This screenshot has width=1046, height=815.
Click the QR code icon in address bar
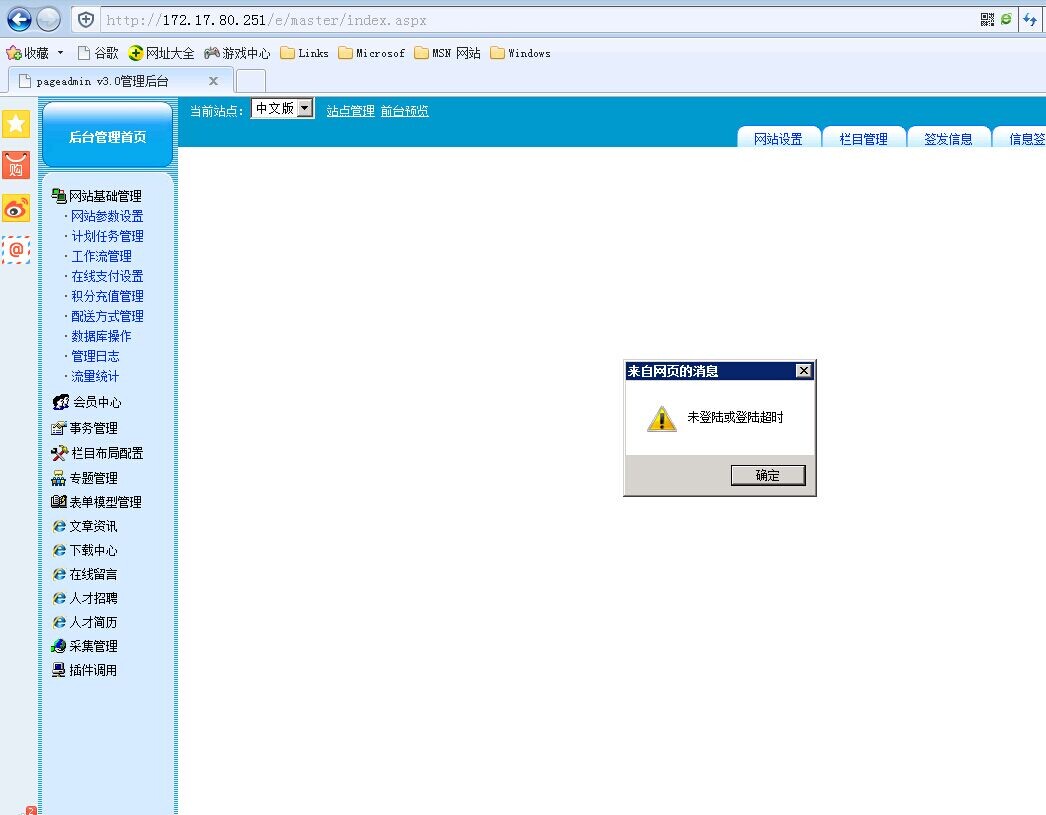(x=987, y=19)
